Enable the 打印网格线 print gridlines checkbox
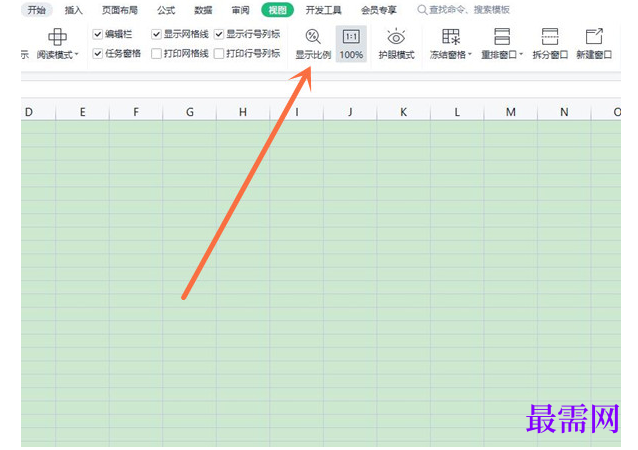638x450 pixels. pos(156,53)
